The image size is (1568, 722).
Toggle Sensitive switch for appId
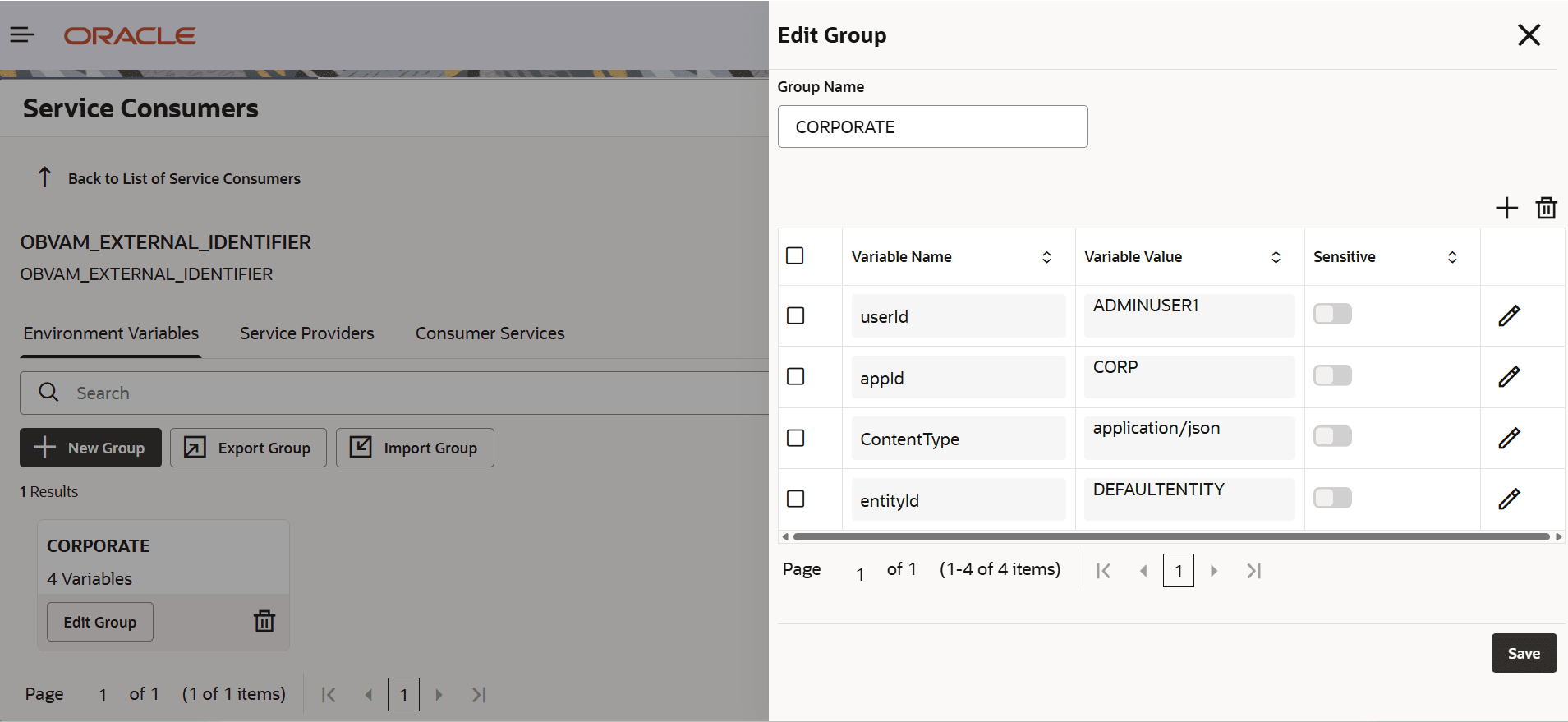click(1331, 375)
